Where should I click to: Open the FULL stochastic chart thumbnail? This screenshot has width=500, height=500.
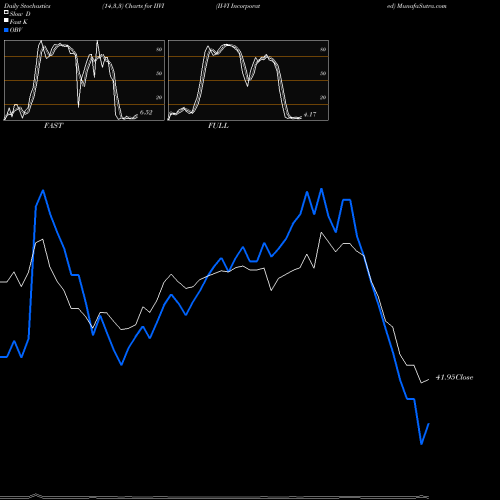[248, 80]
